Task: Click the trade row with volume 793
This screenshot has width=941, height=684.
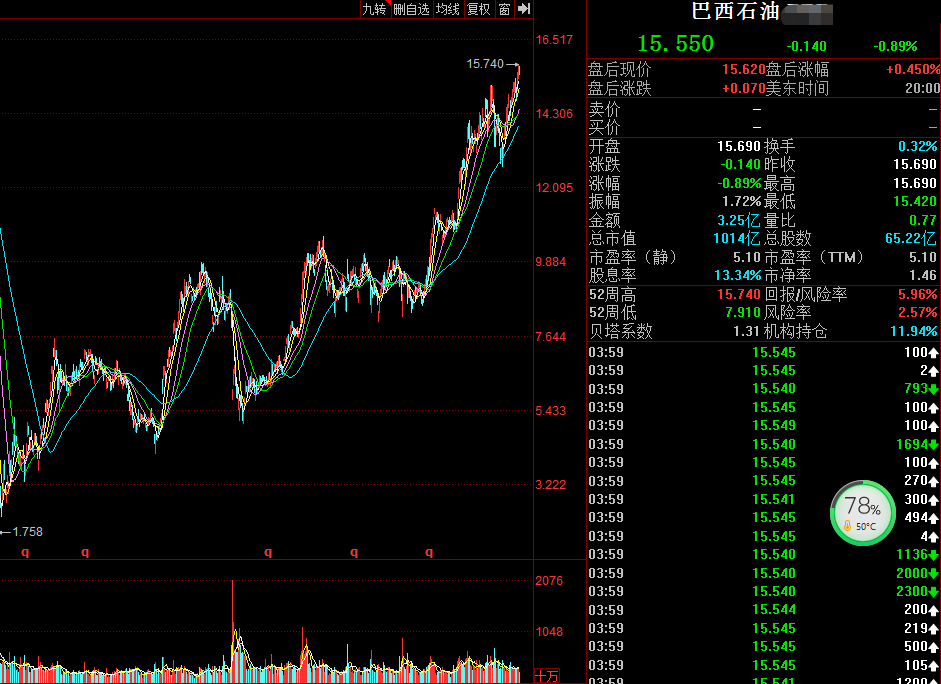Action: click(x=763, y=389)
